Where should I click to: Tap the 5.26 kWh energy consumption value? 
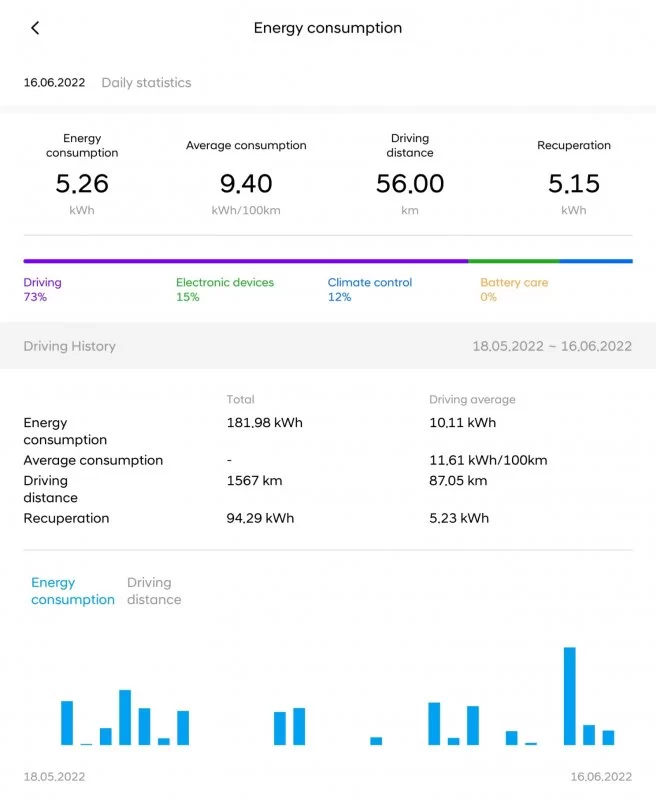82,184
